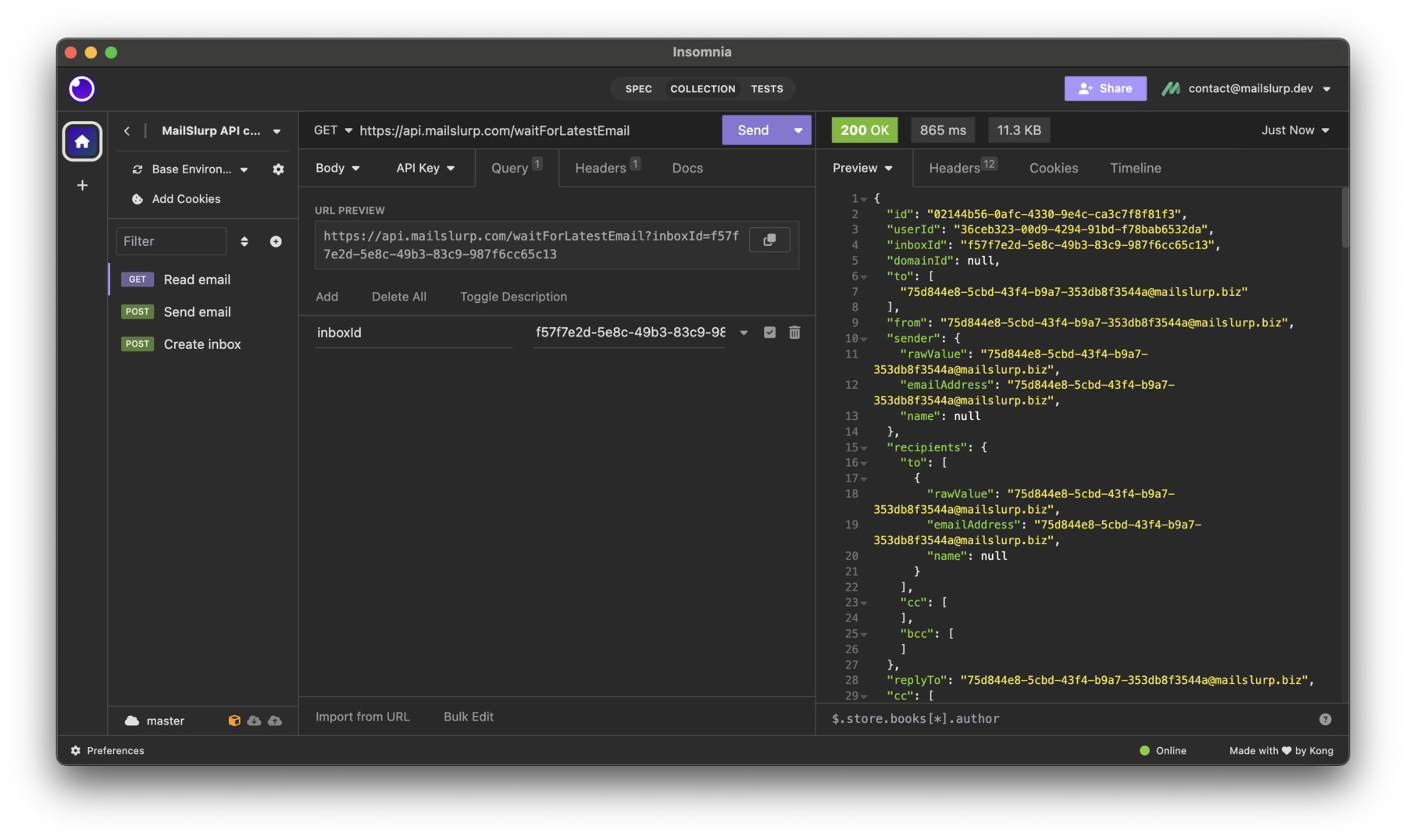Viewport: 1406px width, 840px height.
Task: Click Delete All parameters
Action: coord(398,297)
